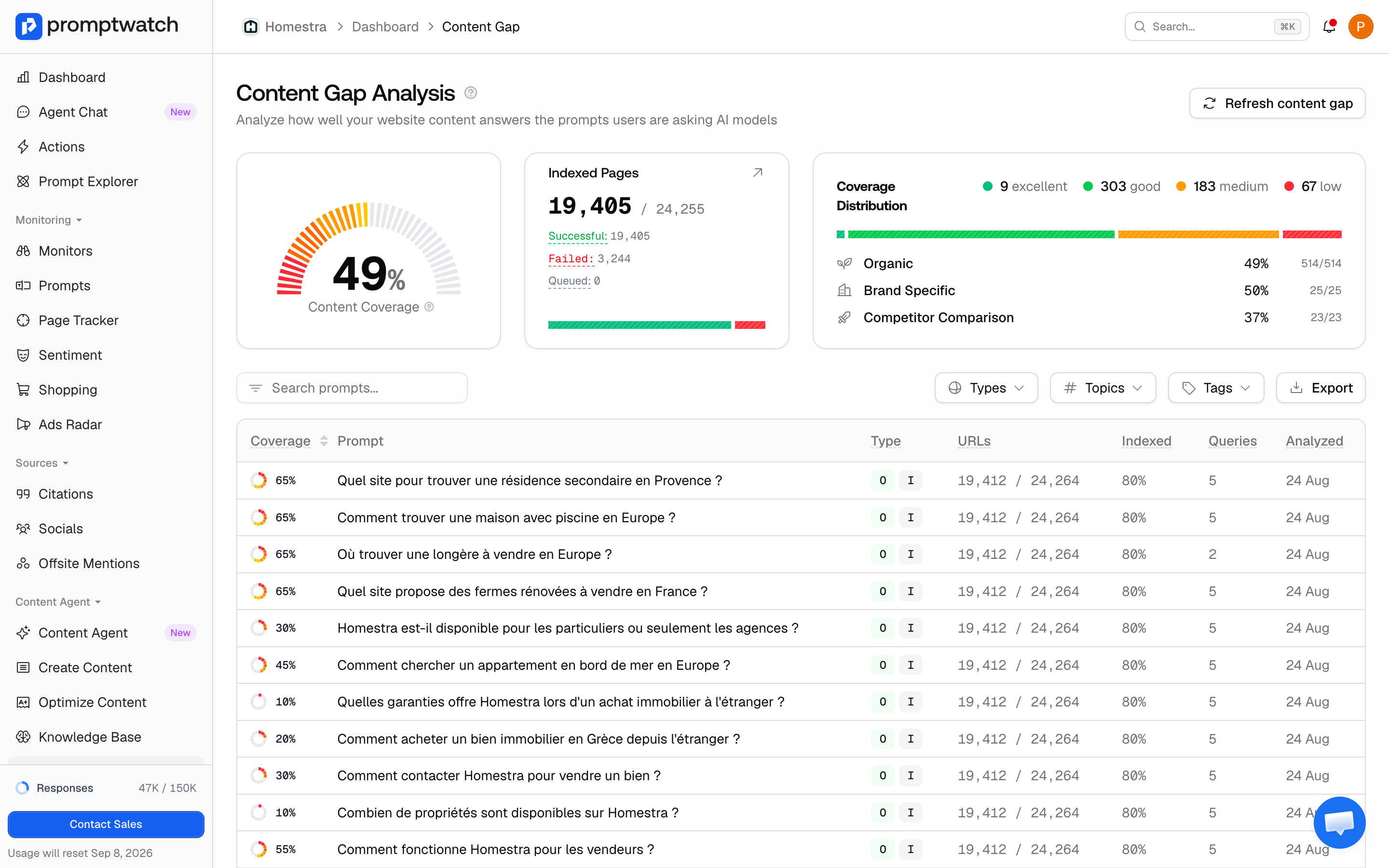
Task: Collapse the Monitoring section
Action: tap(49, 220)
